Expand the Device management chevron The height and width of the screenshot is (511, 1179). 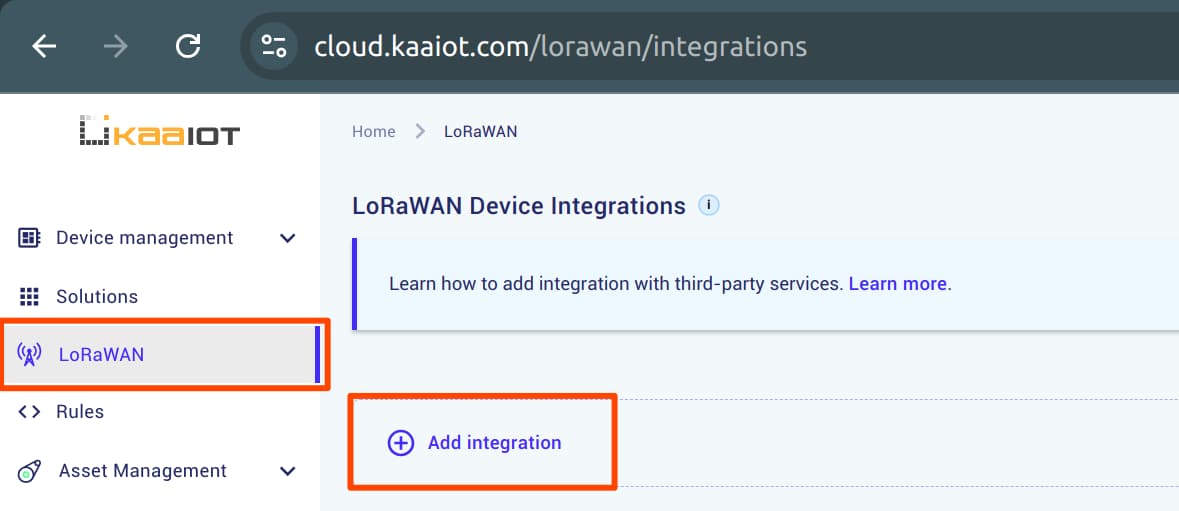click(288, 239)
